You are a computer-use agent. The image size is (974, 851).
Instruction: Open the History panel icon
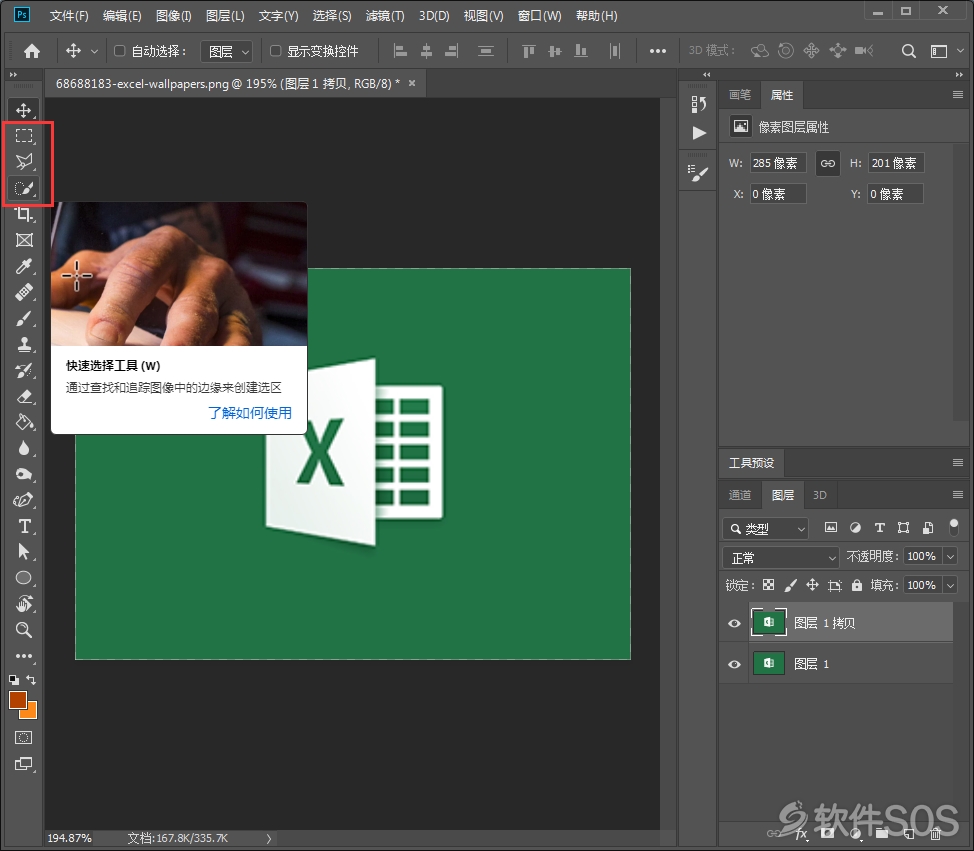click(x=699, y=104)
